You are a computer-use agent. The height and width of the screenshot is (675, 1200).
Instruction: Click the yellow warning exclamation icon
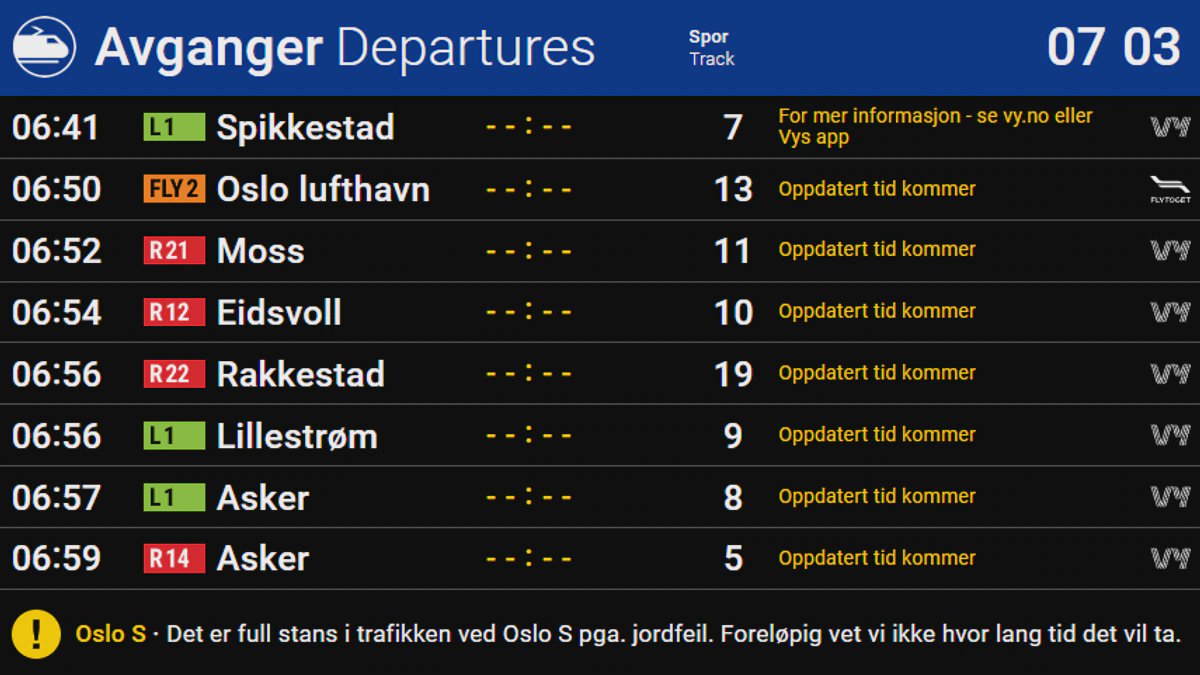coord(37,634)
